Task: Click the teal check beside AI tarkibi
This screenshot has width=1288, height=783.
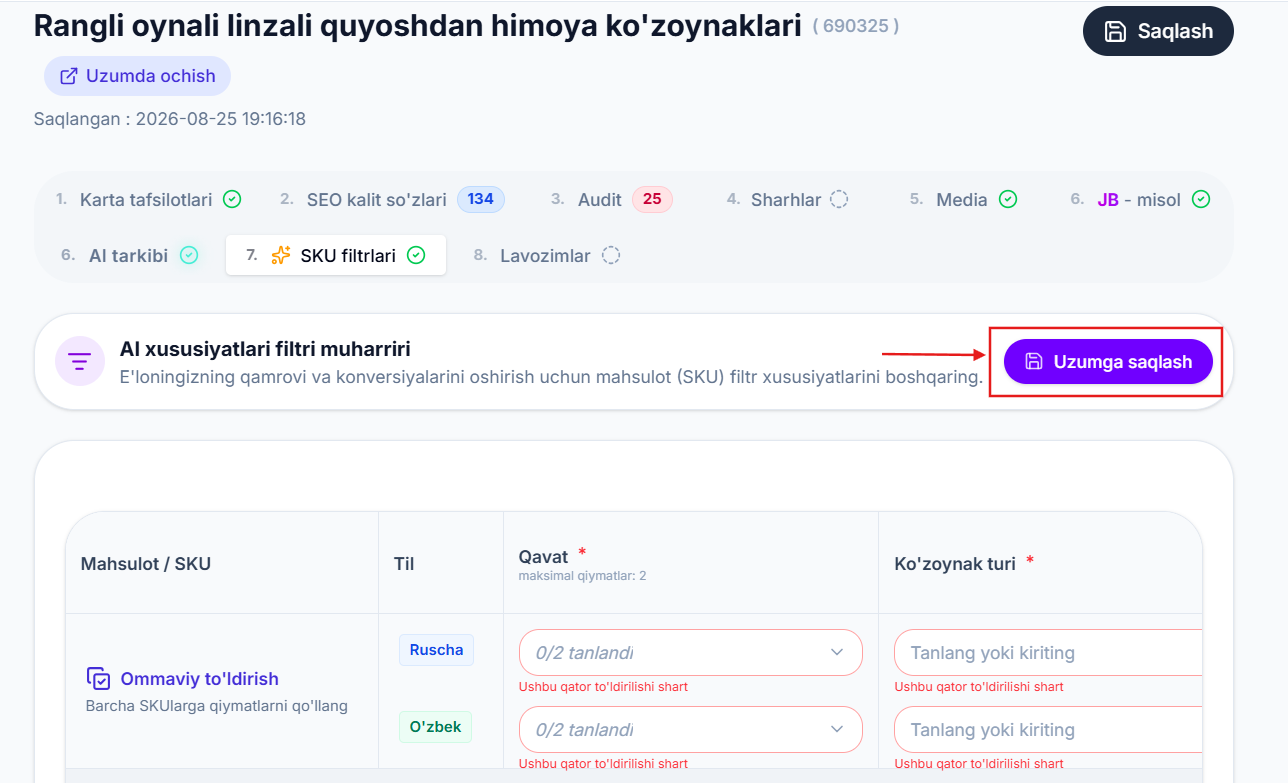Action: pos(189,255)
